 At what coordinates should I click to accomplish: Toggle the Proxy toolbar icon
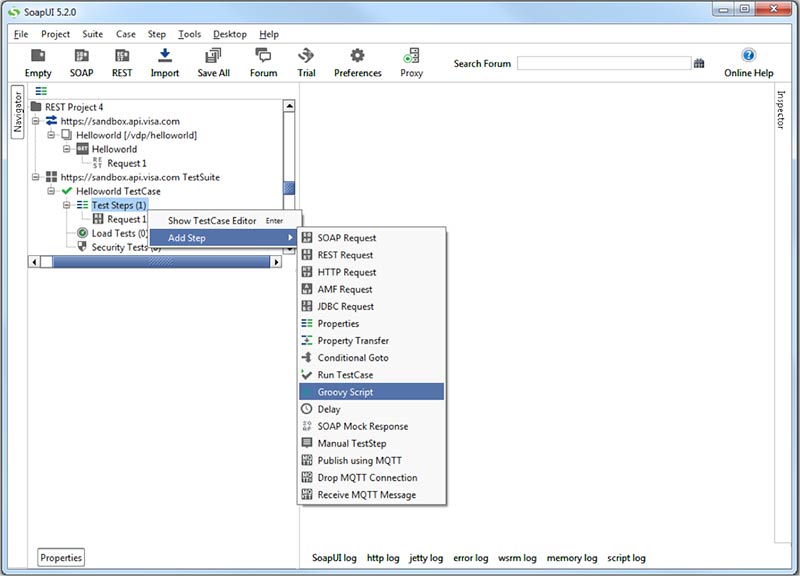point(411,56)
